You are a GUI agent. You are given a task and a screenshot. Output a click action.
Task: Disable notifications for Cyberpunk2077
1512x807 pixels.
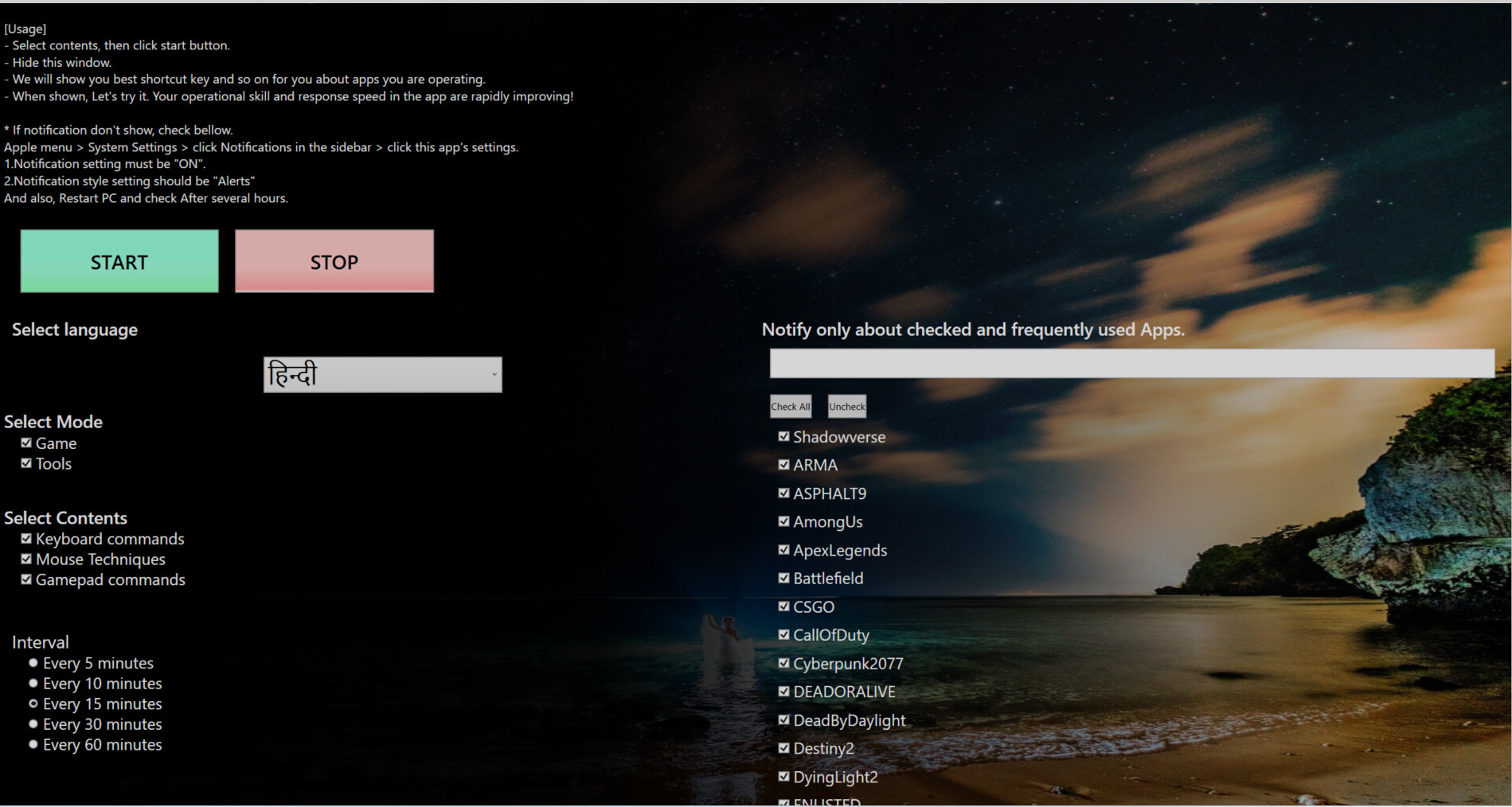point(783,662)
